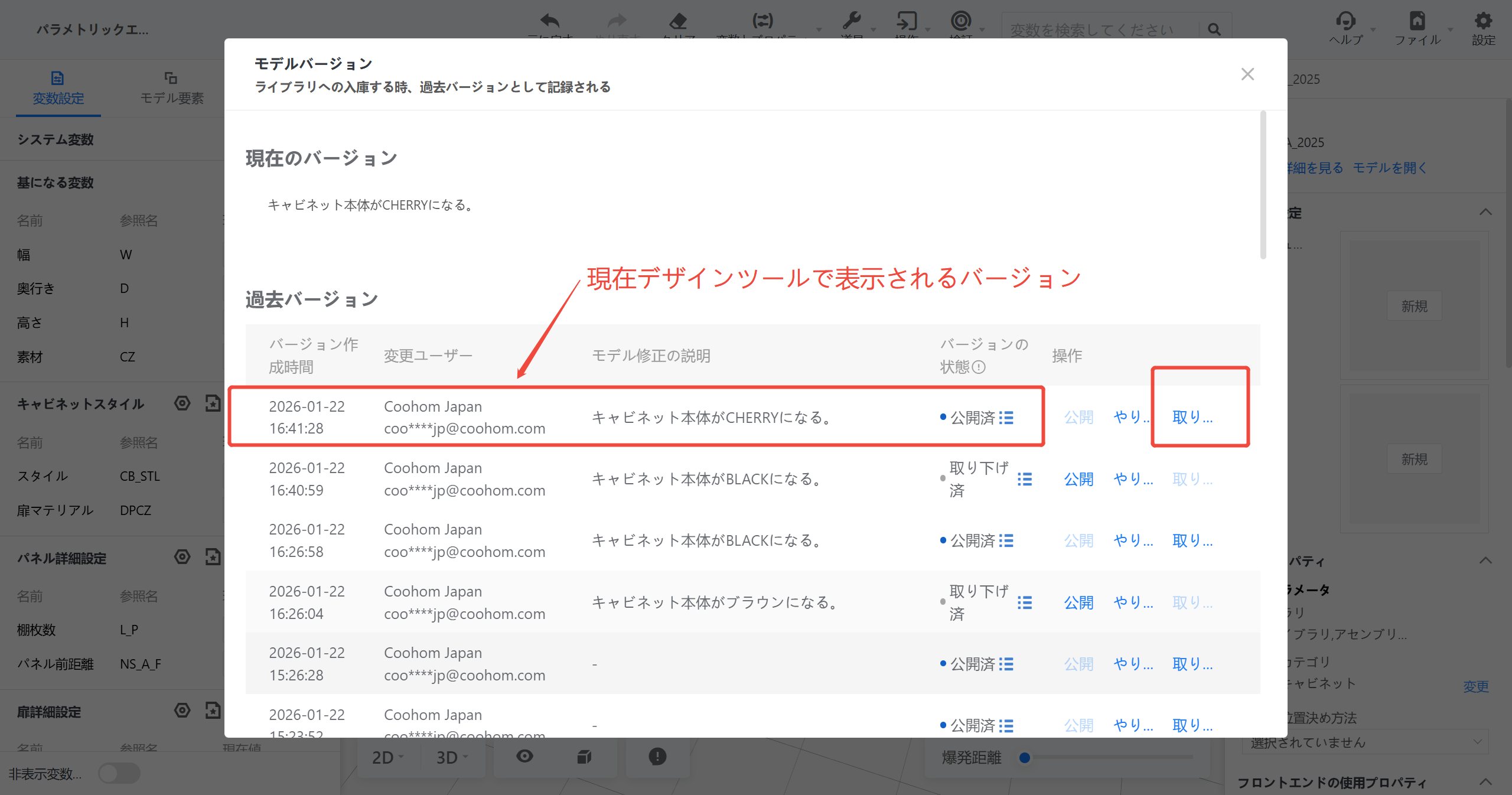The height and width of the screenshot is (795, 1512).
Task: Click the verification target icon
Action: 961,21
